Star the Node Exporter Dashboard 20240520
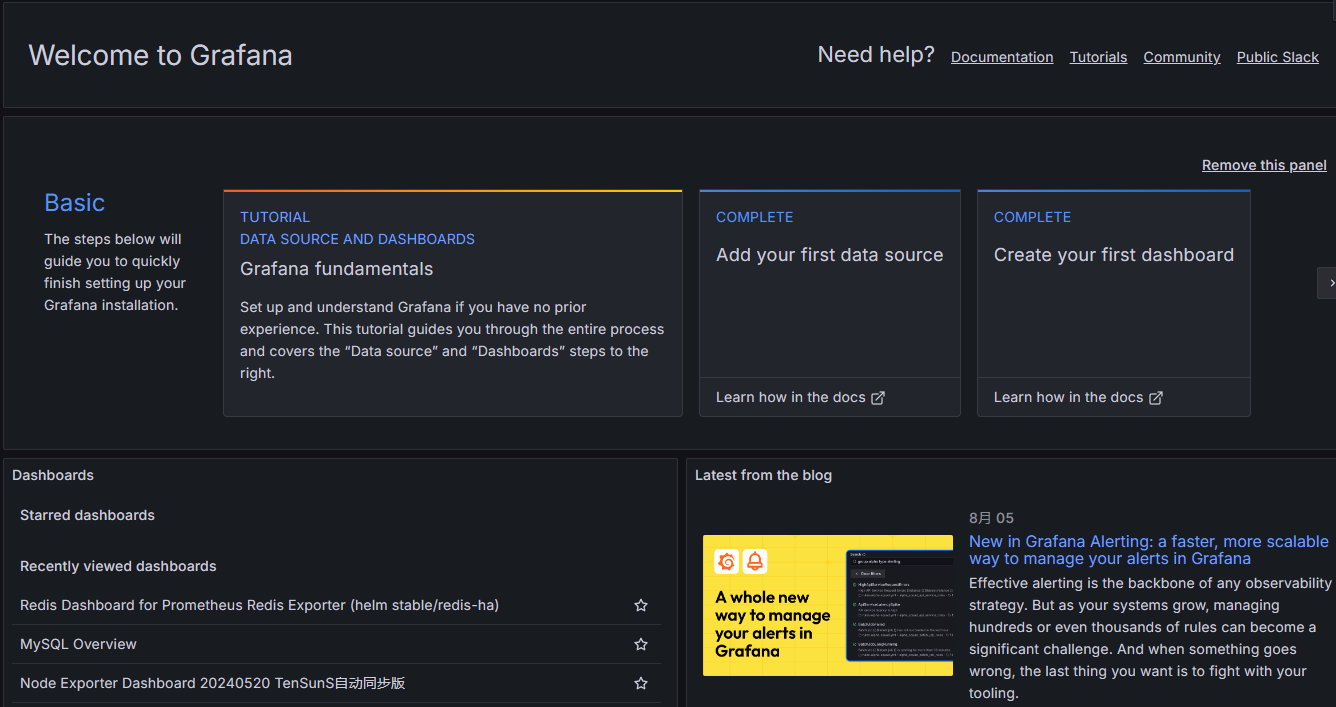The height and width of the screenshot is (707, 1336). (x=641, y=683)
